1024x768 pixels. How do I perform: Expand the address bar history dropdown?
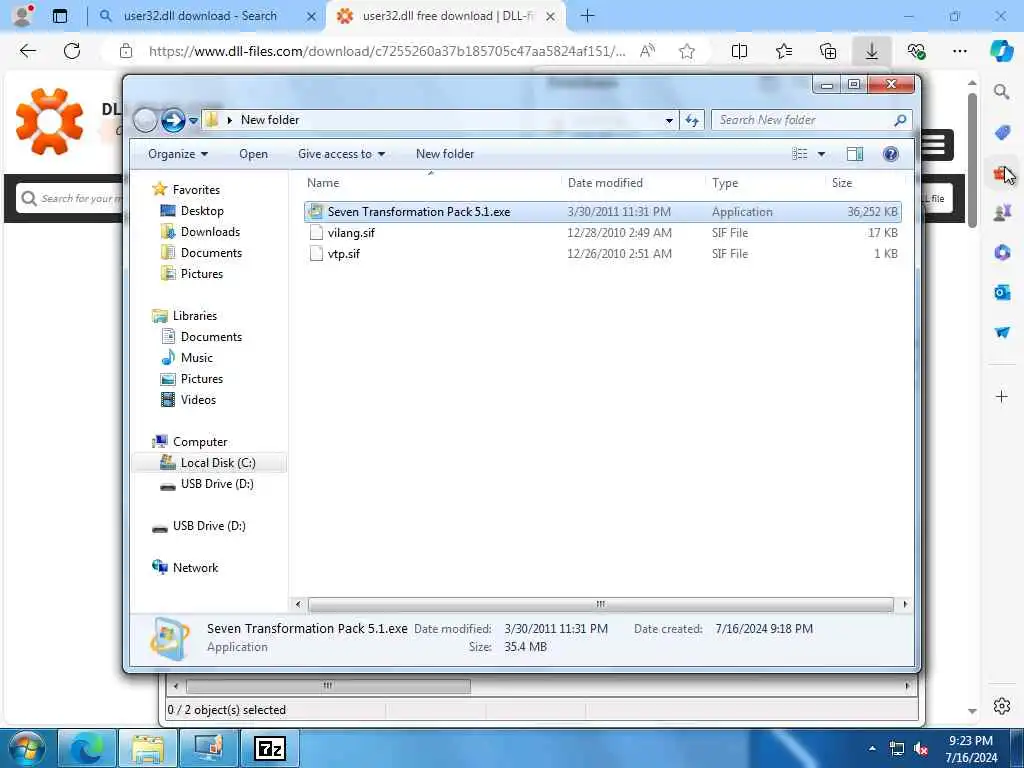(669, 120)
